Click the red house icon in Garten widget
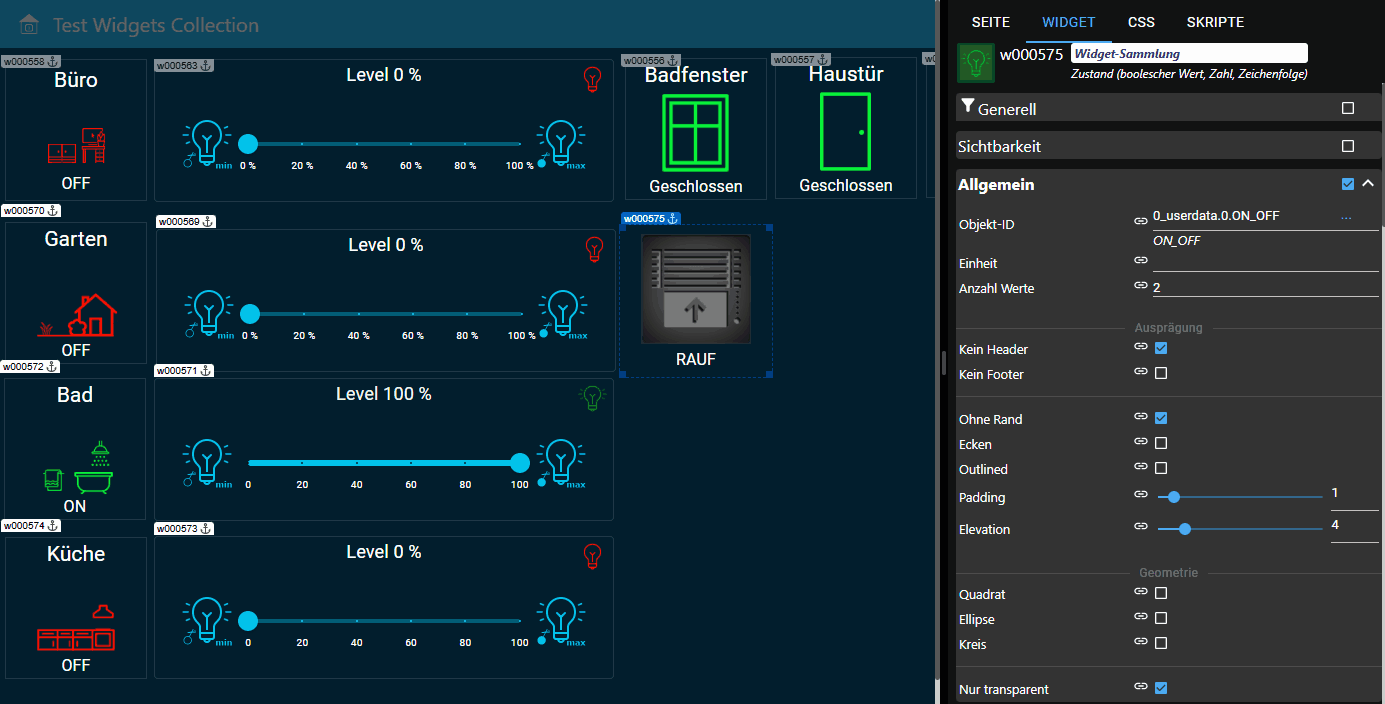Image resolution: width=1385 pixels, height=704 pixels. point(76,315)
